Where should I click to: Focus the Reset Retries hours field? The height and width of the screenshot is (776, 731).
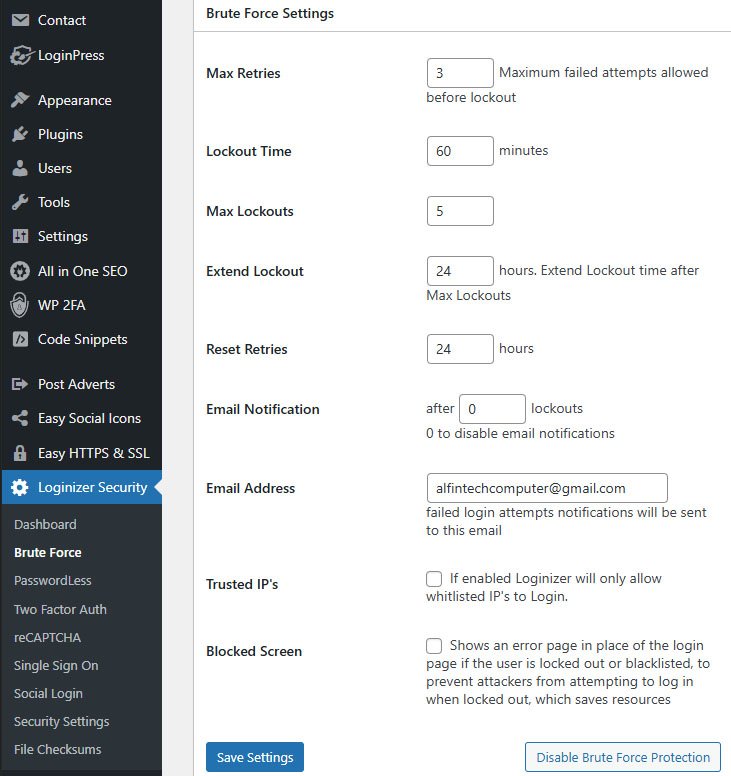tap(460, 349)
